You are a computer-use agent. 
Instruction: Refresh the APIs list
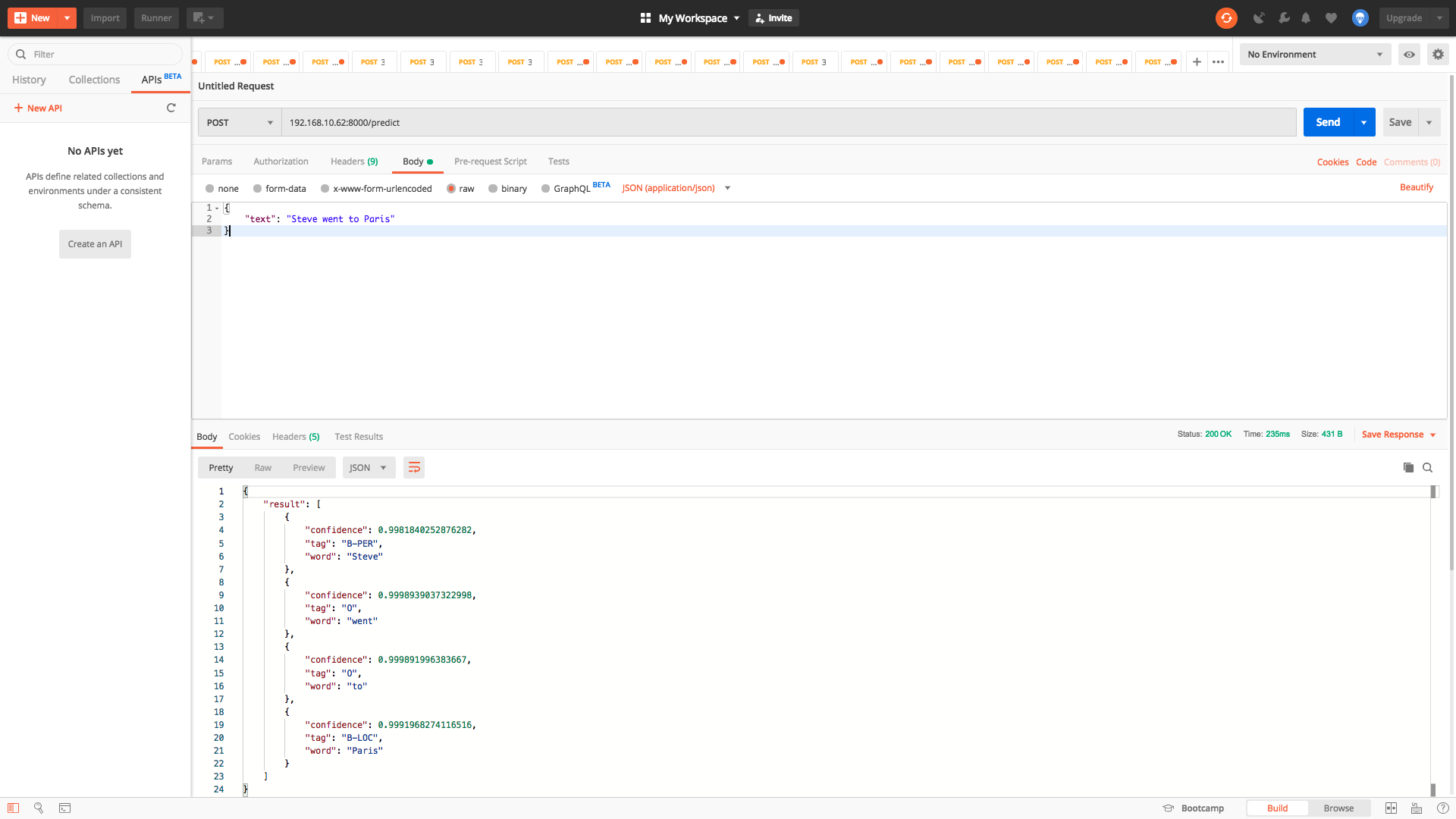(x=171, y=108)
